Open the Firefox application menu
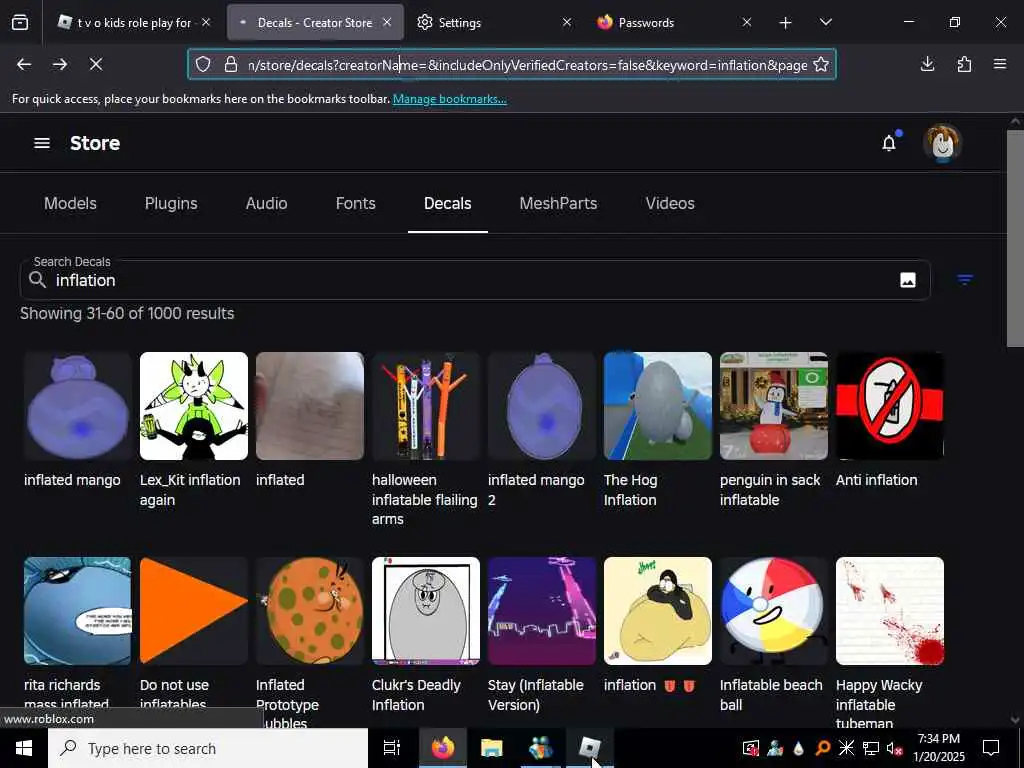 tap(1000, 64)
